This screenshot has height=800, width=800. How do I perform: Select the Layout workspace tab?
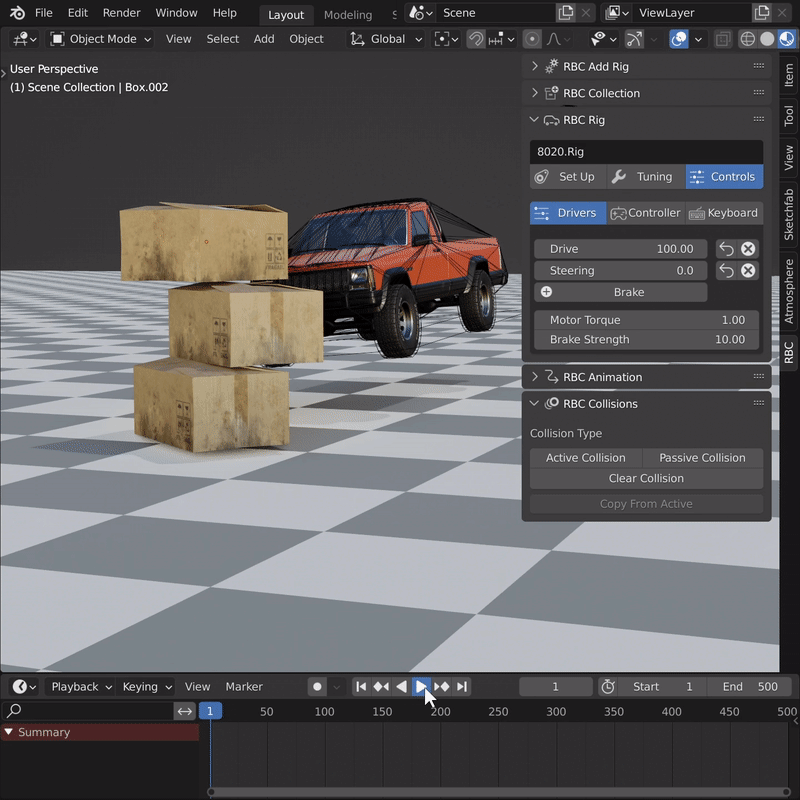point(286,15)
